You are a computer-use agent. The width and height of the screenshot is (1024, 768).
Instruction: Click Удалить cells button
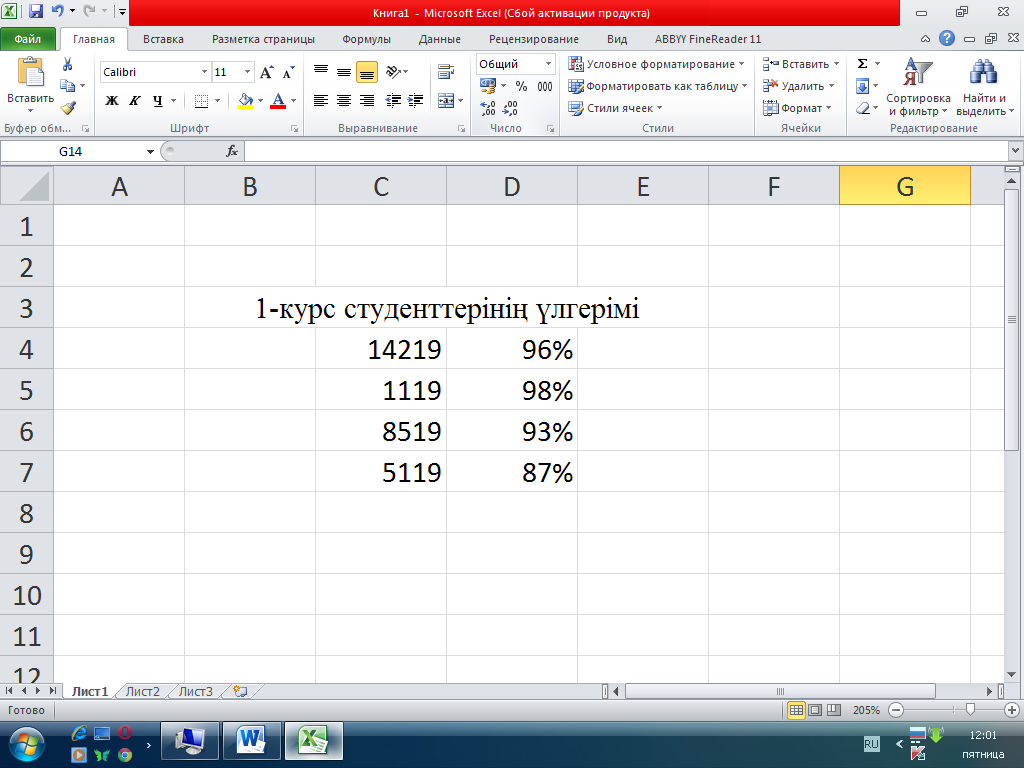[x=799, y=86]
